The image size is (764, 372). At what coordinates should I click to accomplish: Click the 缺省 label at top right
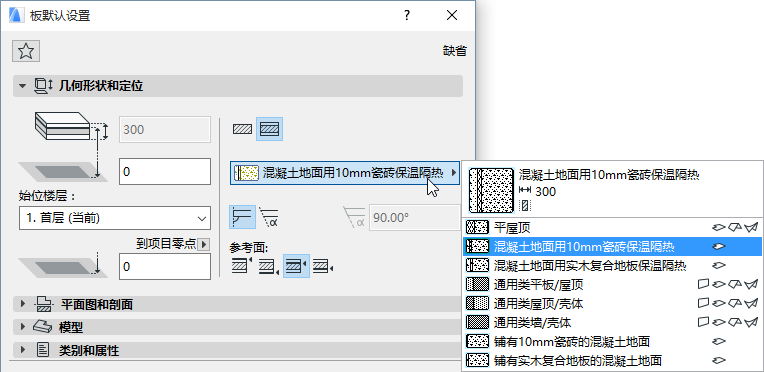pos(455,51)
